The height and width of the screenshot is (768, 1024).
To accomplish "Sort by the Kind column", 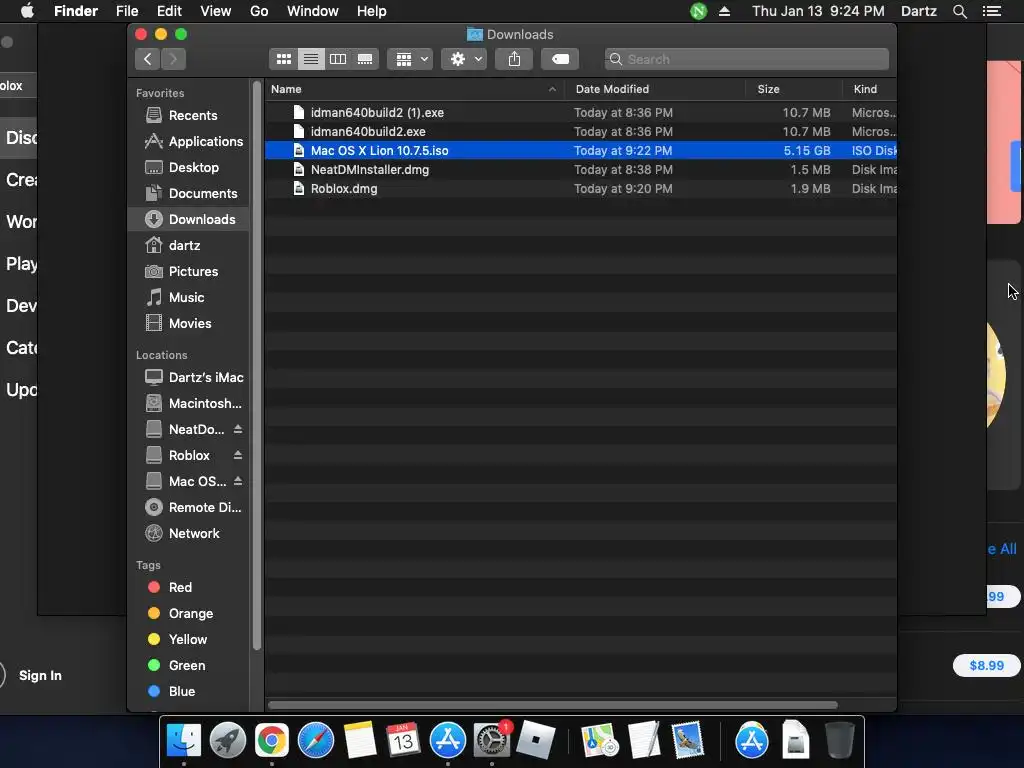I will 870,89.
